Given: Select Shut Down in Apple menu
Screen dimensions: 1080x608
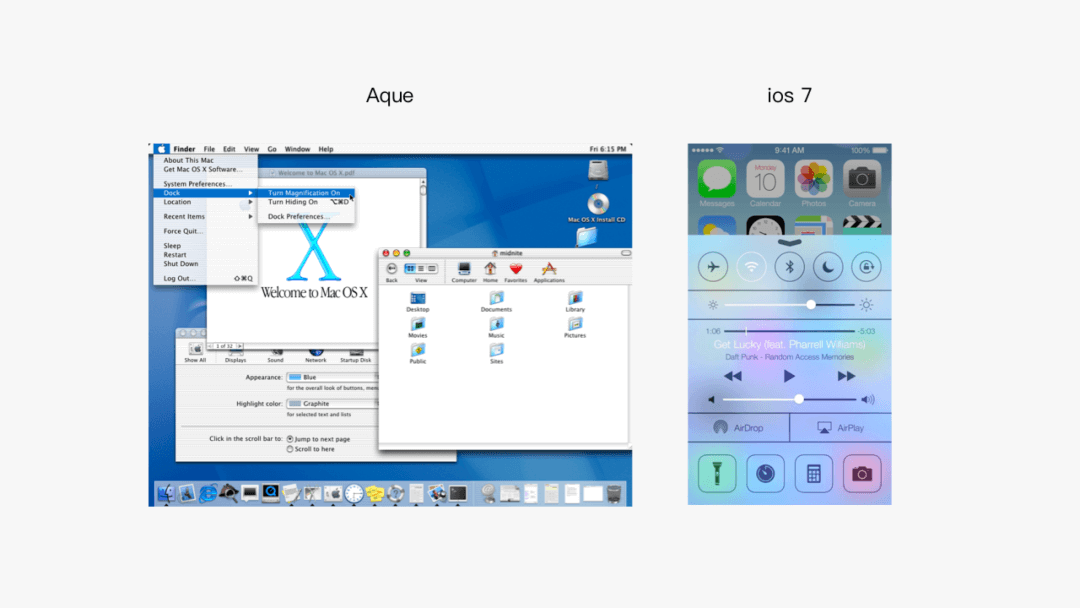Looking at the screenshot, I should click(x=180, y=264).
